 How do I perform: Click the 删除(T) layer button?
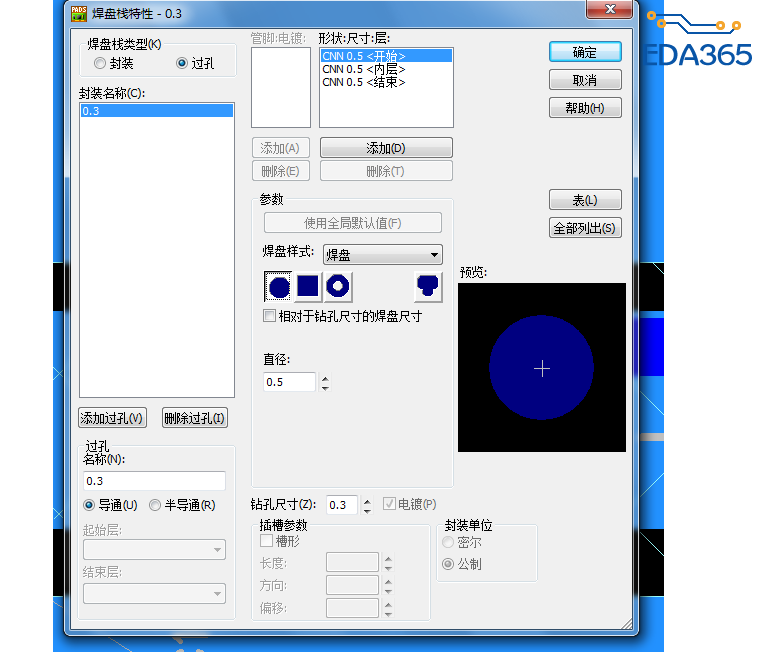[x=386, y=171]
